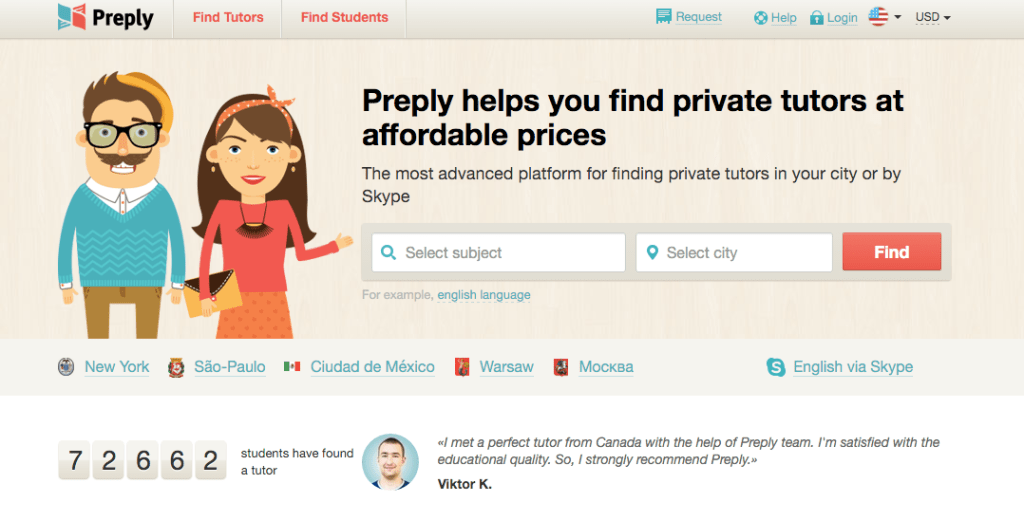
Task: Switch to the Find Tutors tab
Action: tap(228, 17)
